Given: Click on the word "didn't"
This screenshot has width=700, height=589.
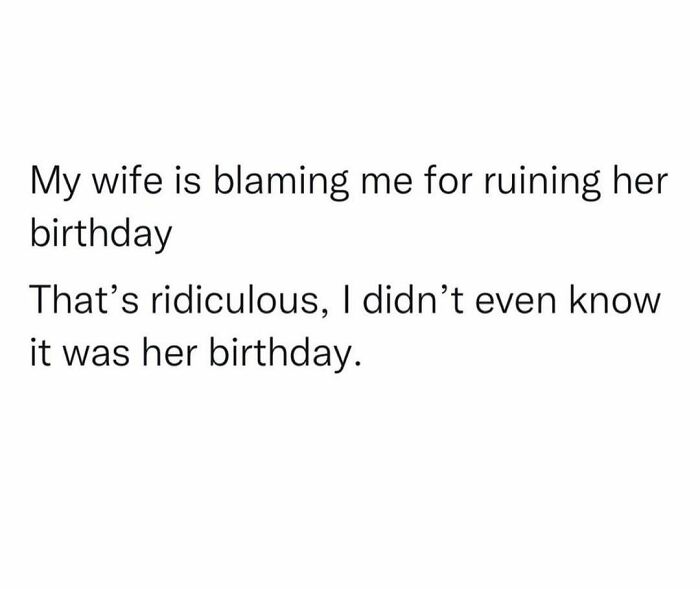Looking at the screenshot, I should tap(422, 301).
